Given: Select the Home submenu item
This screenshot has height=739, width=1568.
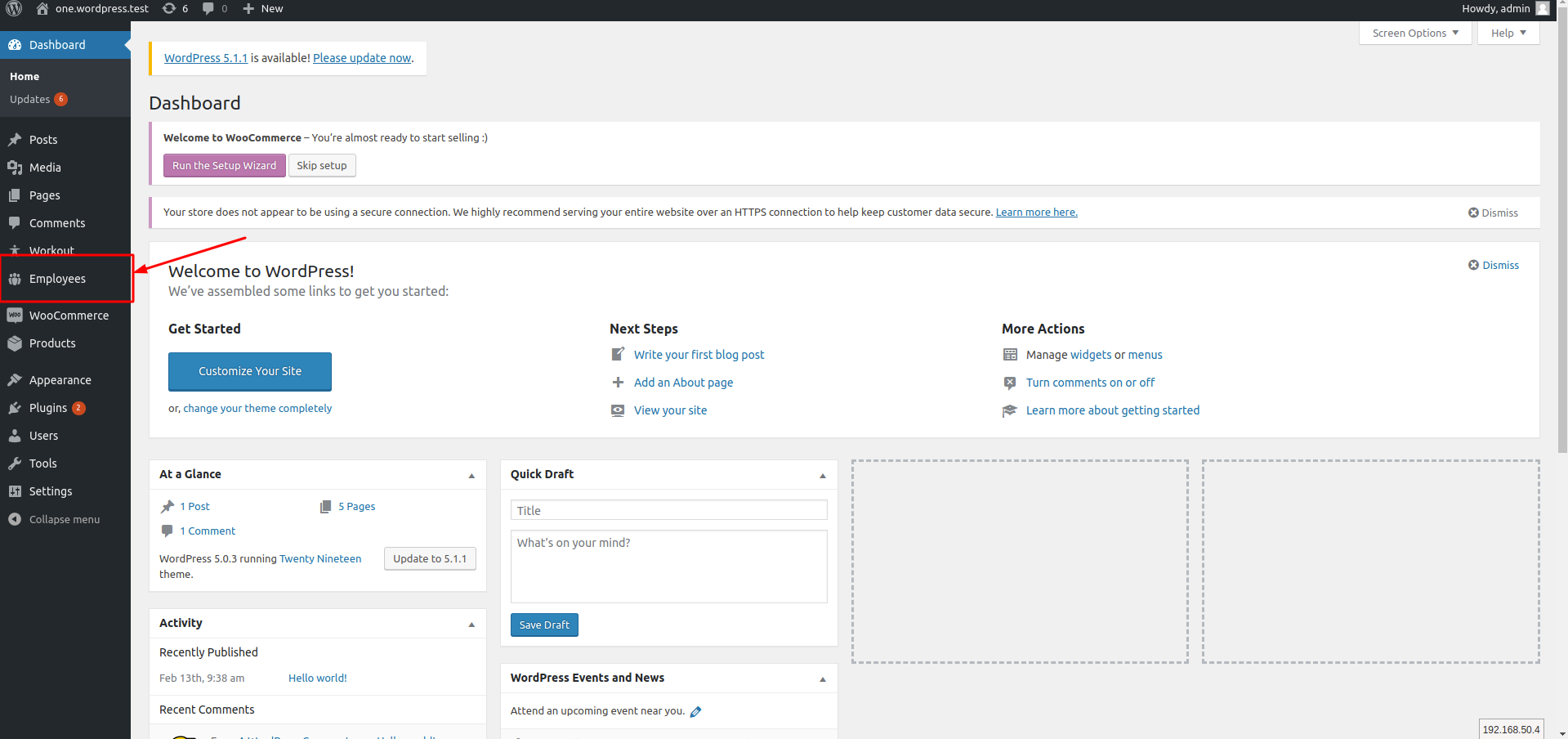Looking at the screenshot, I should (x=25, y=76).
